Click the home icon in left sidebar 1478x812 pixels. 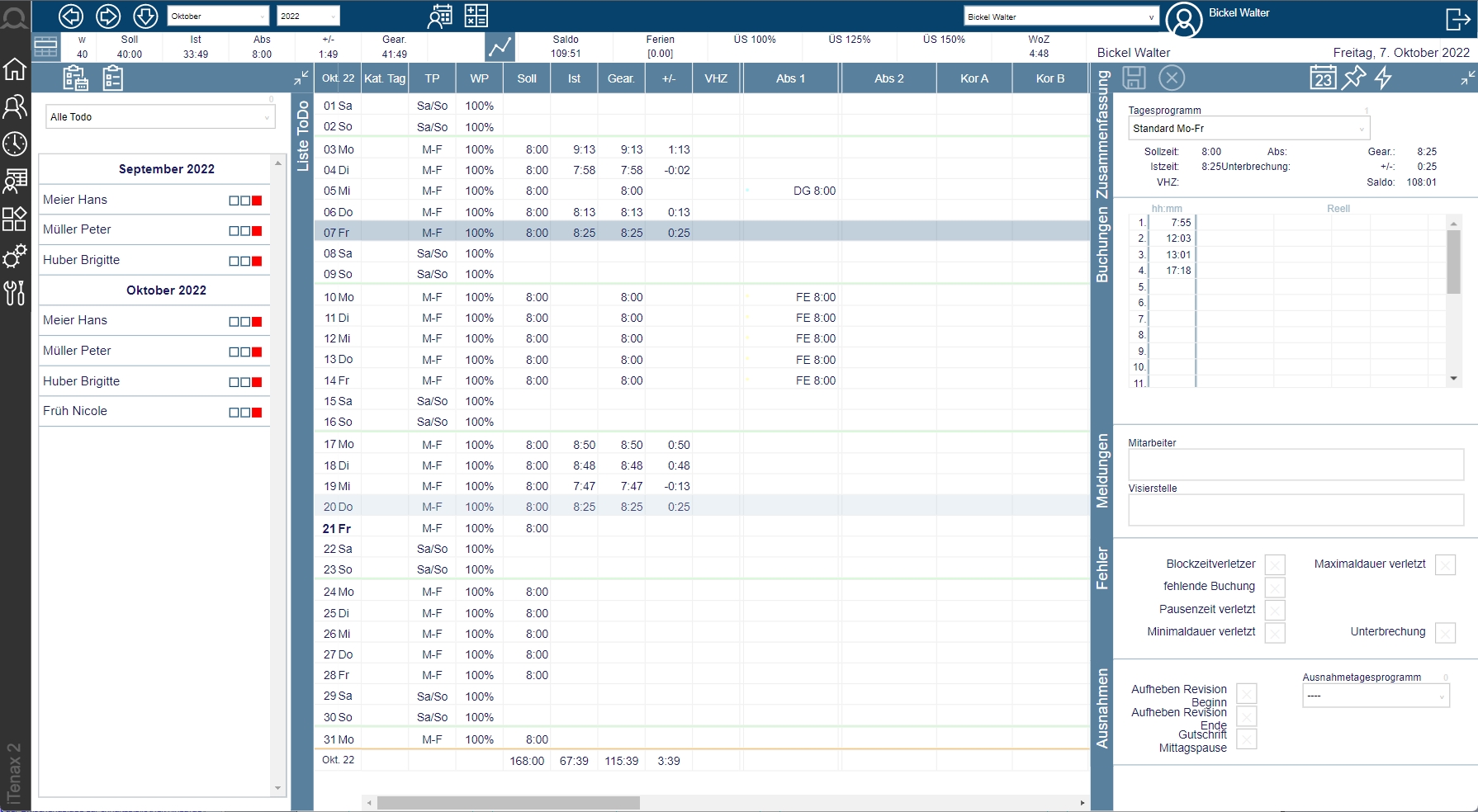point(15,69)
